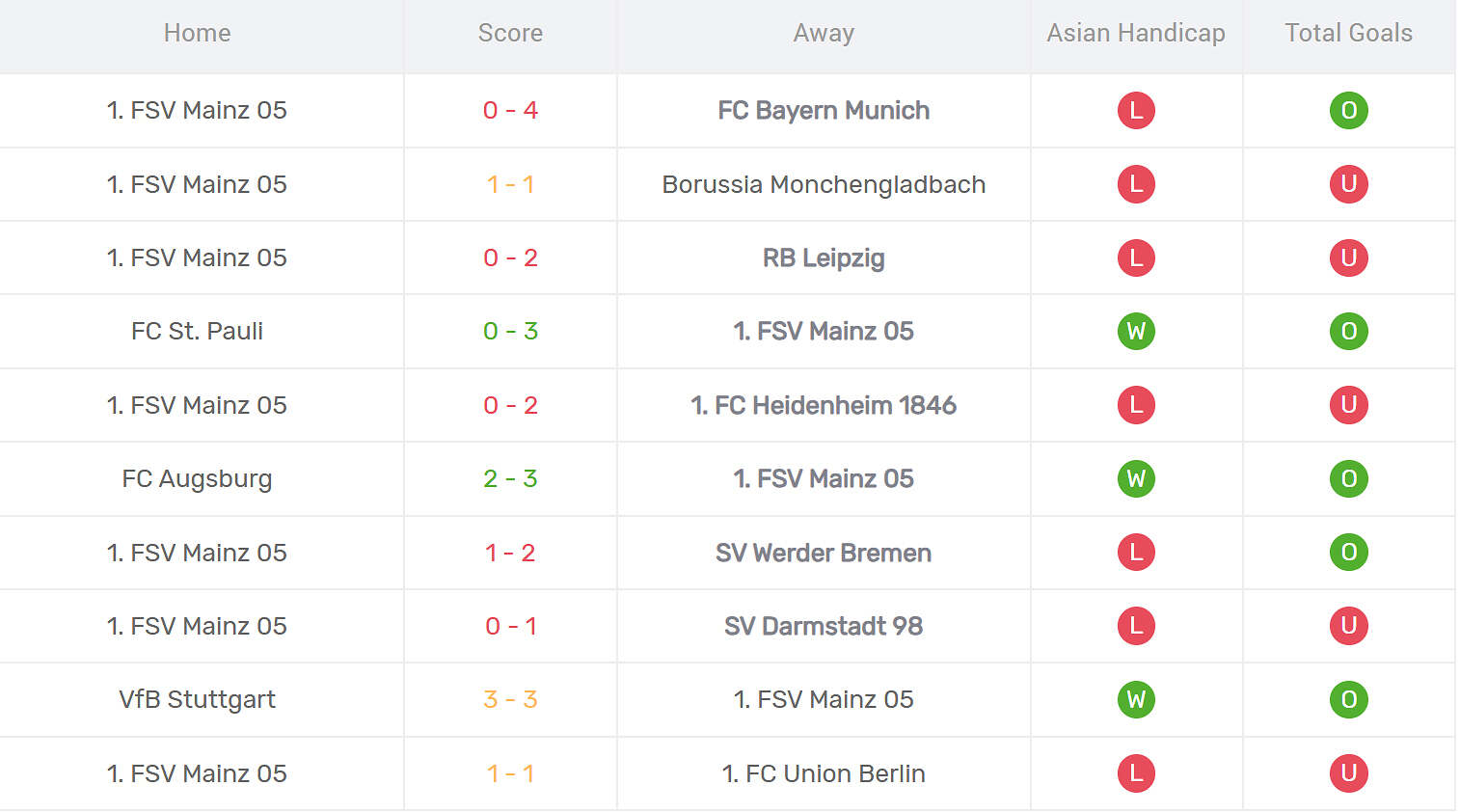Click the Home column header
The width and height of the screenshot is (1460, 812).
(x=197, y=34)
